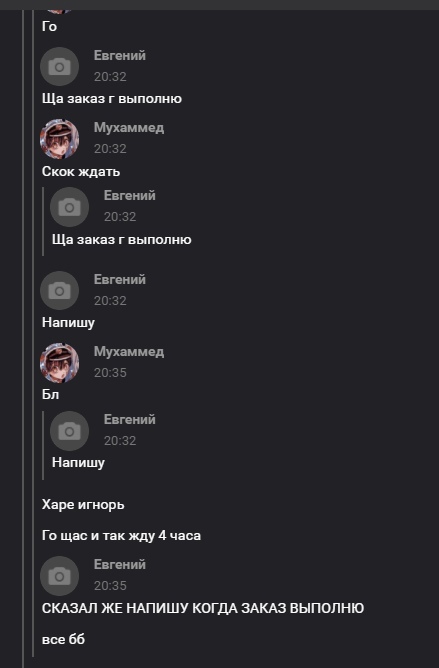Open Мухаммед's anime avatar beside "Скок ждать"

tap(59, 139)
